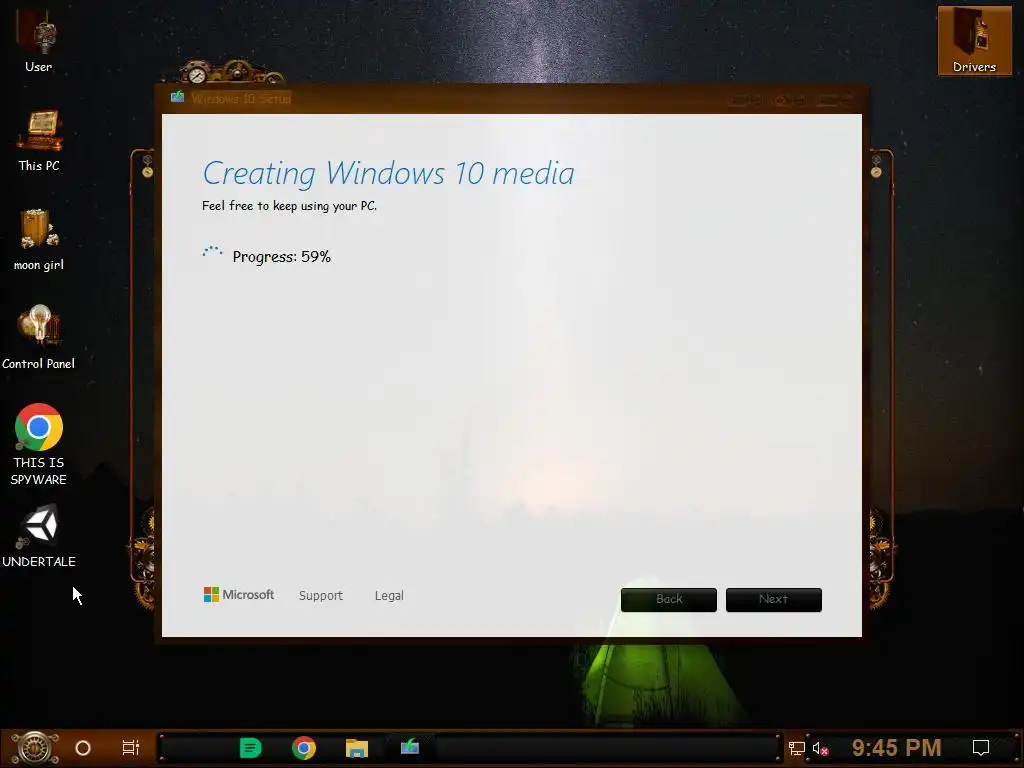Open the moon girl desktop icon
This screenshot has height=768, width=1024.
[39, 239]
